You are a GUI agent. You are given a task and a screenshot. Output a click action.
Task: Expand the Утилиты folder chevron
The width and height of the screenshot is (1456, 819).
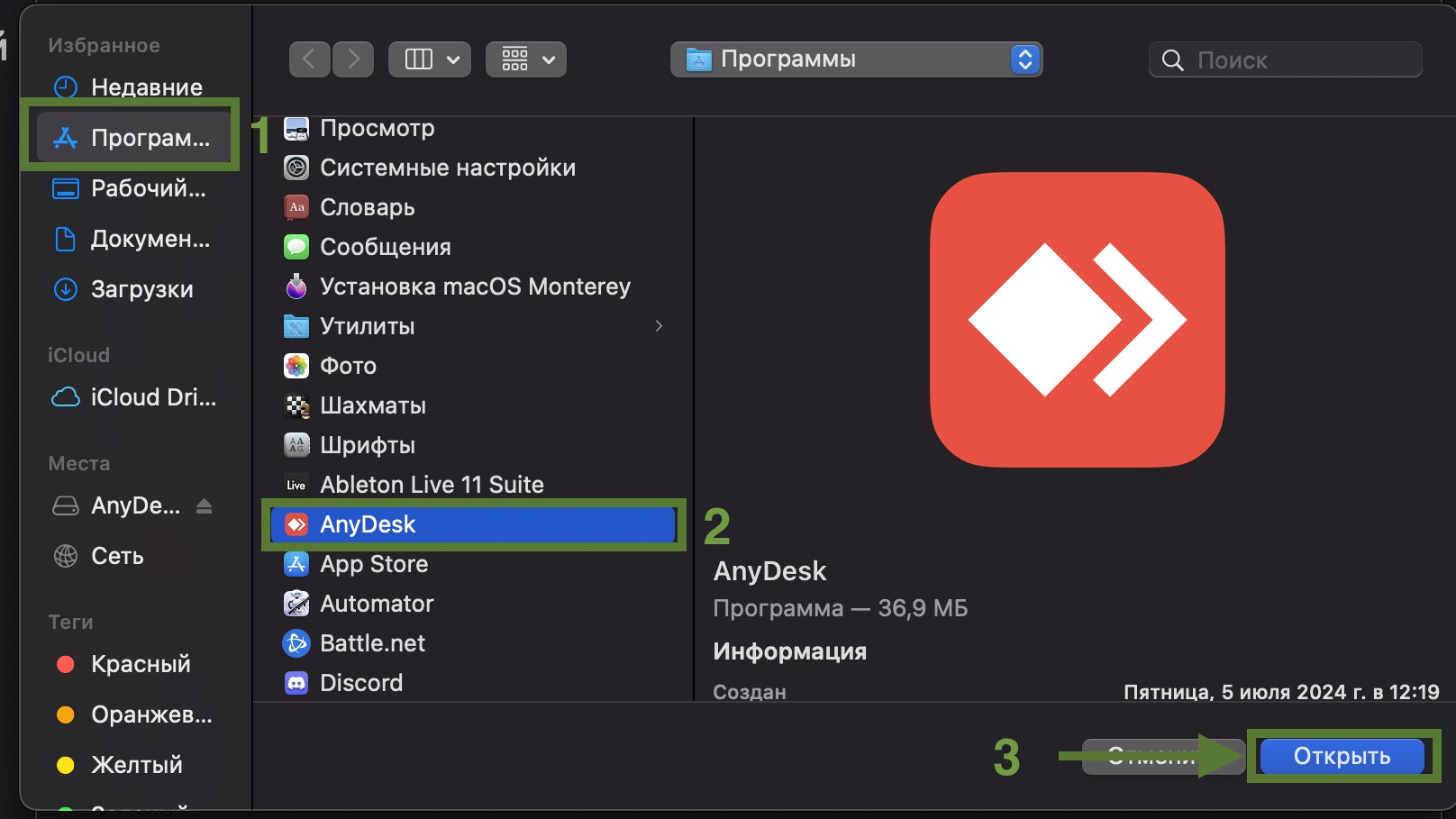[x=660, y=326]
